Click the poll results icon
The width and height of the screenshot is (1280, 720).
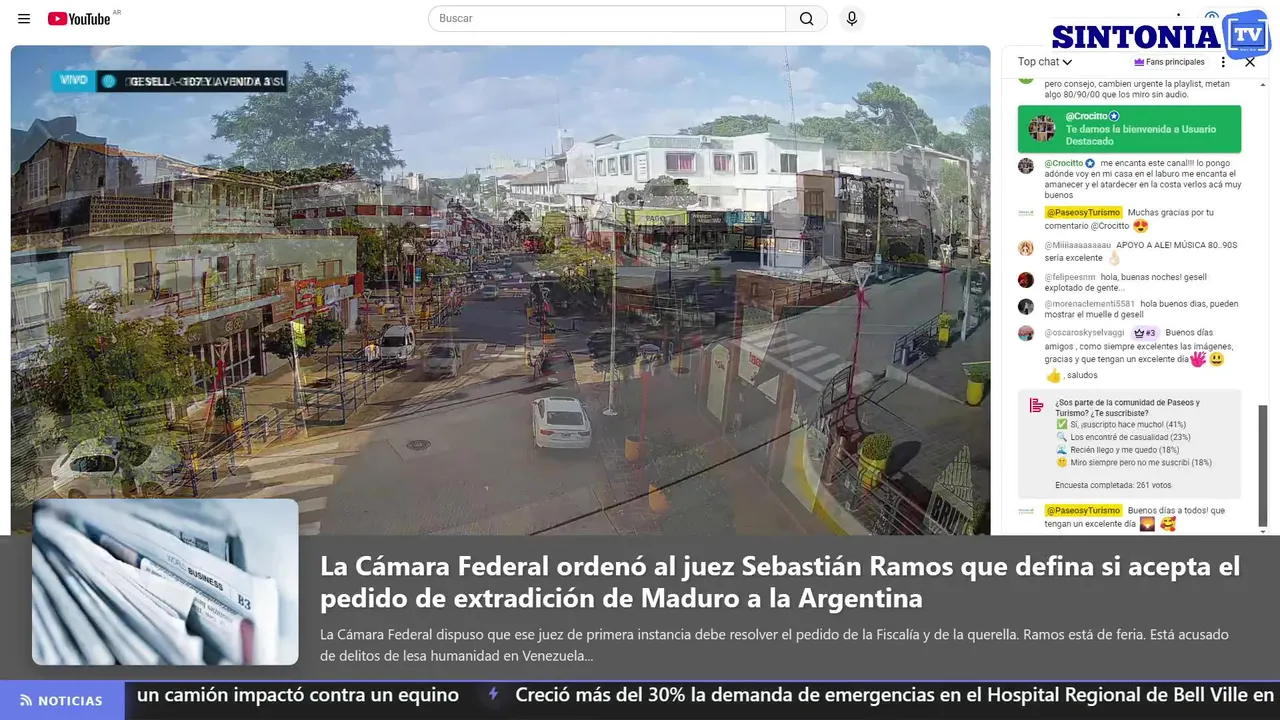tap(1037, 406)
